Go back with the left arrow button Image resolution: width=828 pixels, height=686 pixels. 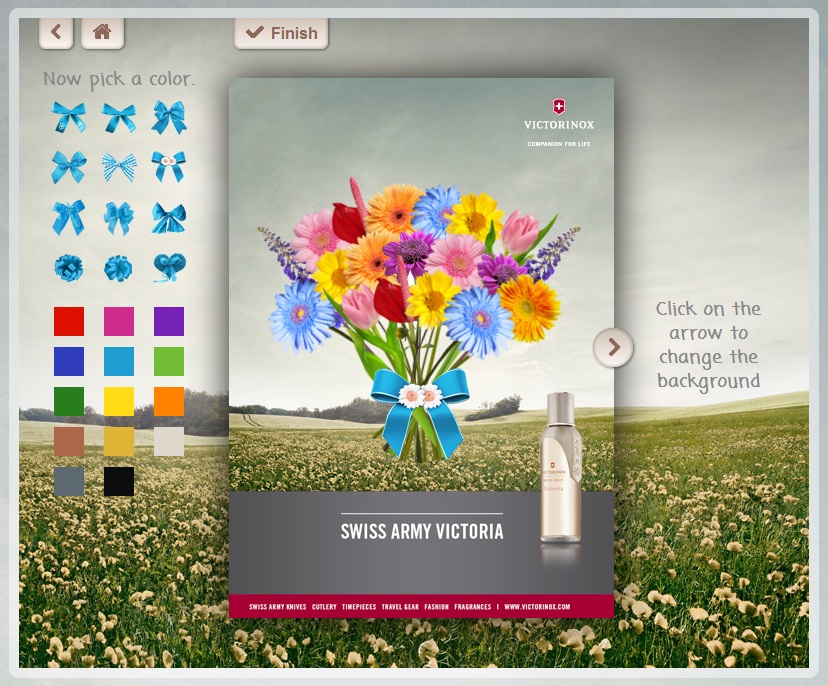point(56,32)
